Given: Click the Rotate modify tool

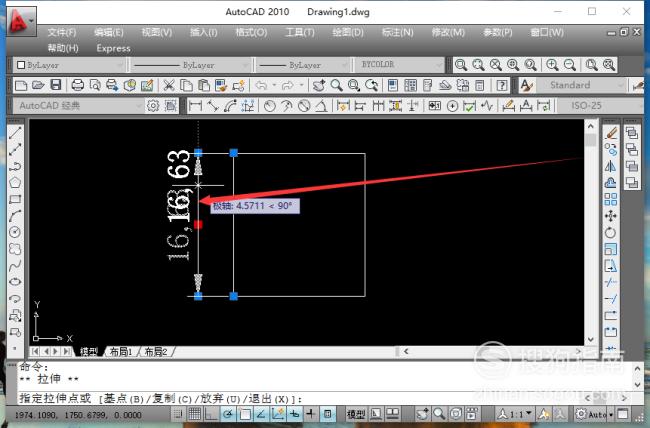Looking at the screenshot, I should 611,233.
